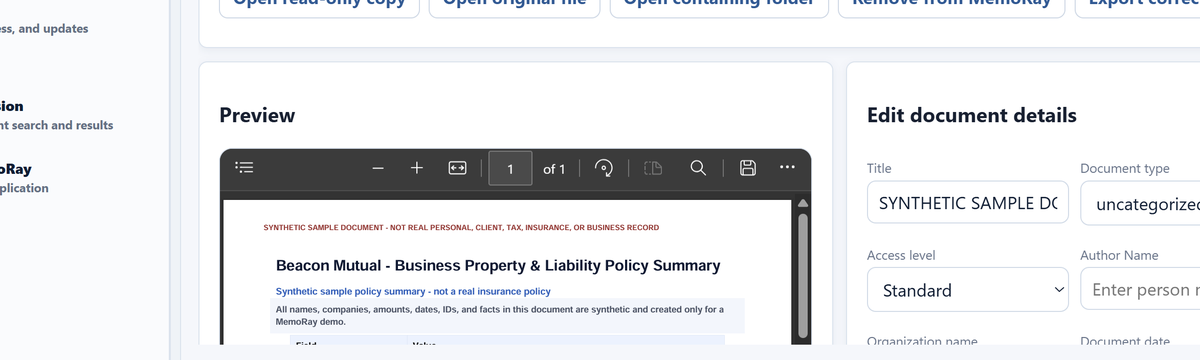
Task: Zoom in the PDF preview
Action: click(417, 168)
